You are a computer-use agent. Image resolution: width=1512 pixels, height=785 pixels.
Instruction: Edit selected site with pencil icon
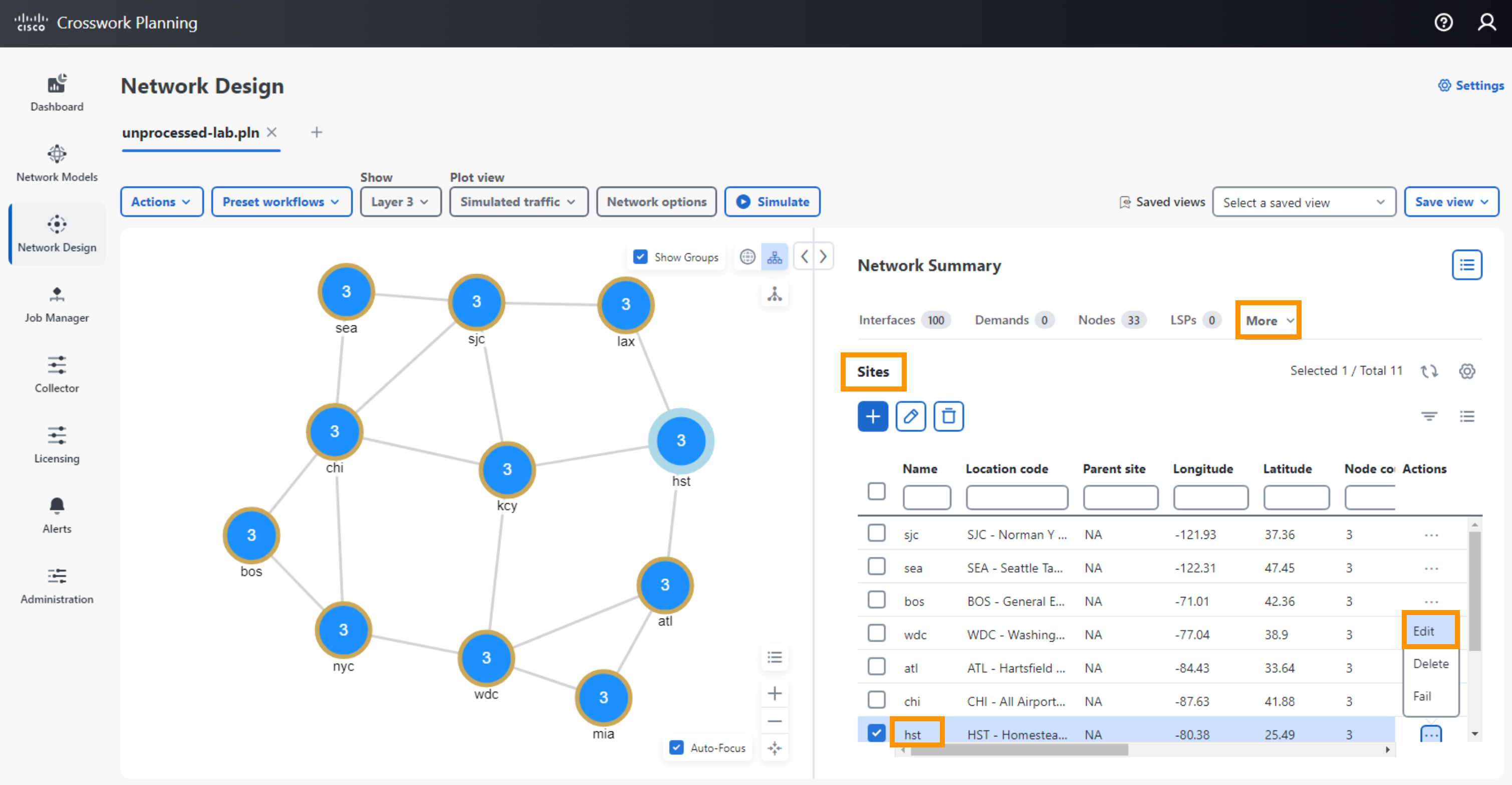(x=910, y=416)
